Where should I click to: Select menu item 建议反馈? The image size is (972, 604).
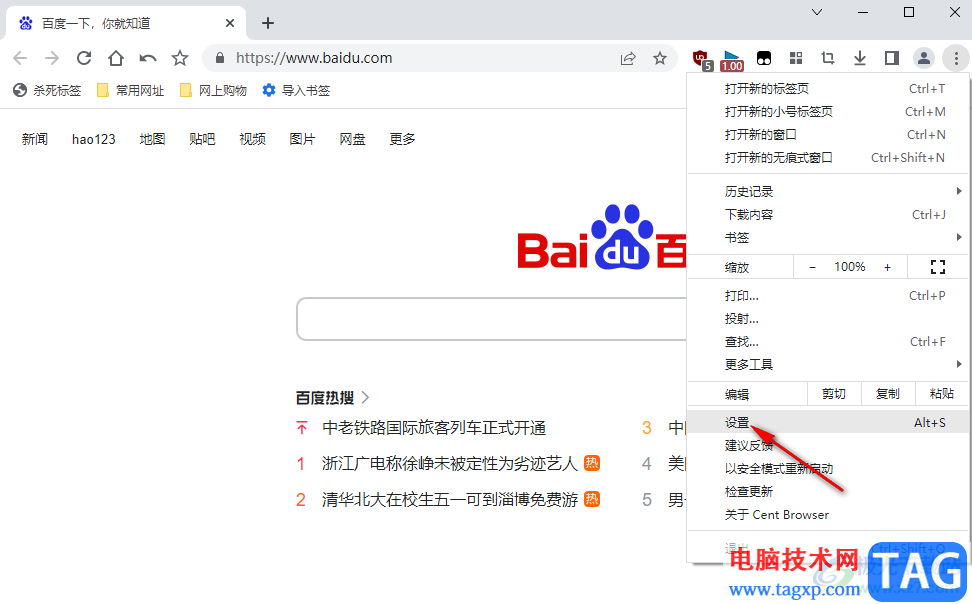point(828,446)
